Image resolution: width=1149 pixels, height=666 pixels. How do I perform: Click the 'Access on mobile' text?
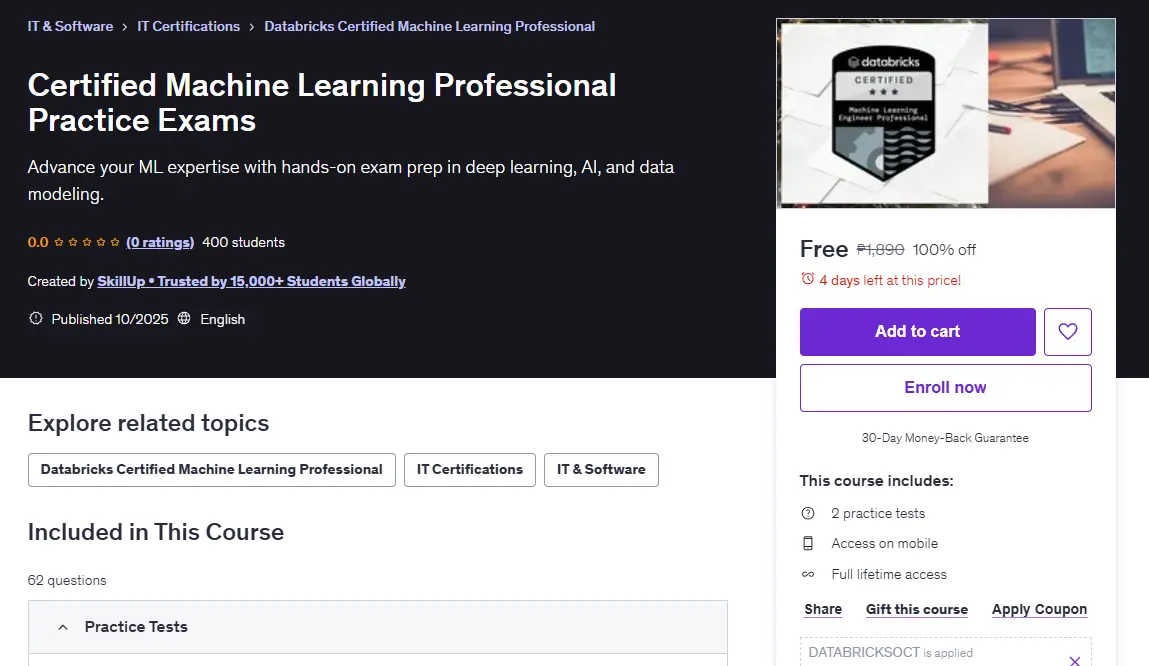pos(884,544)
